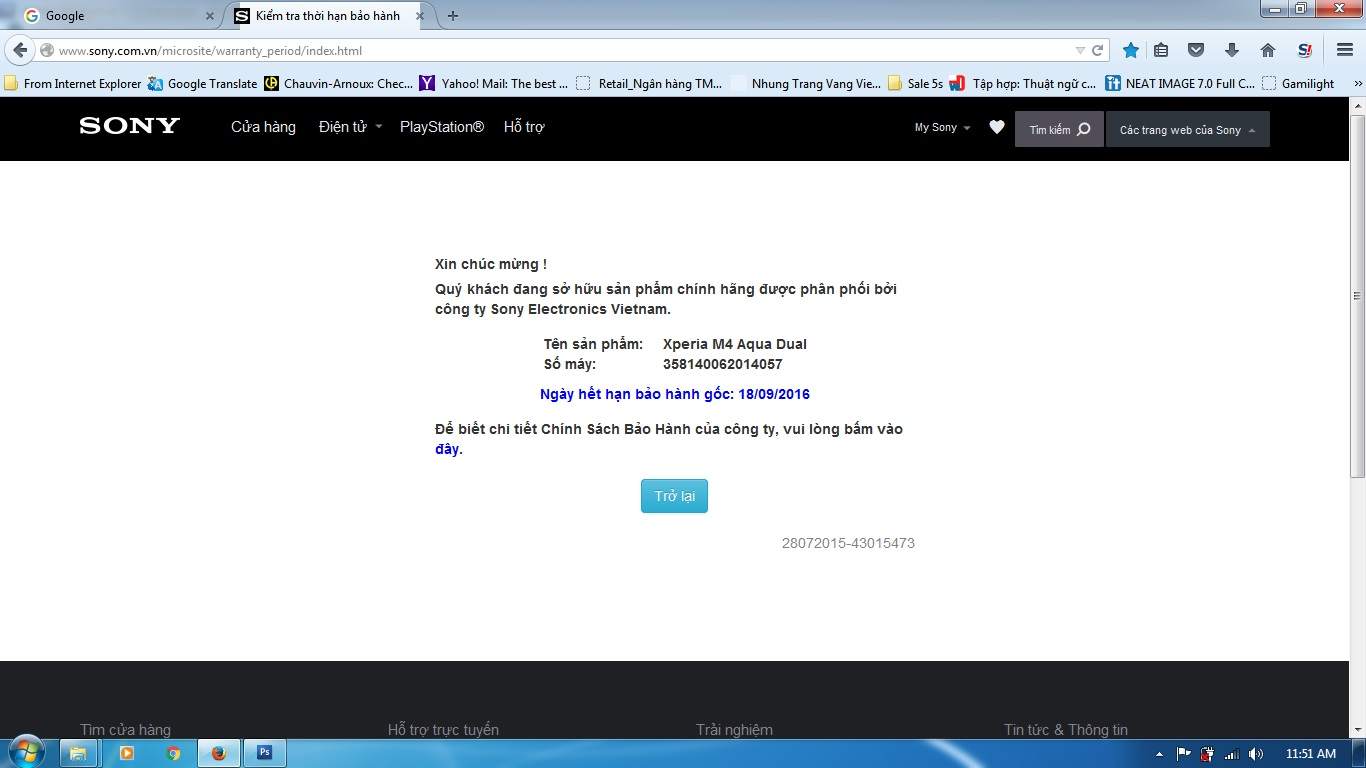Click the browser Back arrow button
The image size is (1366, 768).
20,50
